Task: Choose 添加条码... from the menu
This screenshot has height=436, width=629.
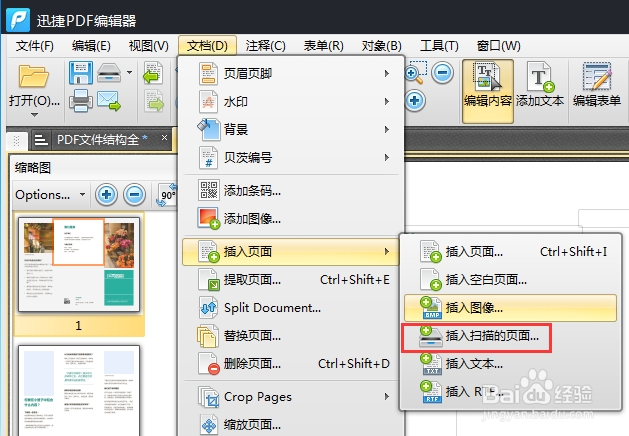Action: (x=291, y=191)
